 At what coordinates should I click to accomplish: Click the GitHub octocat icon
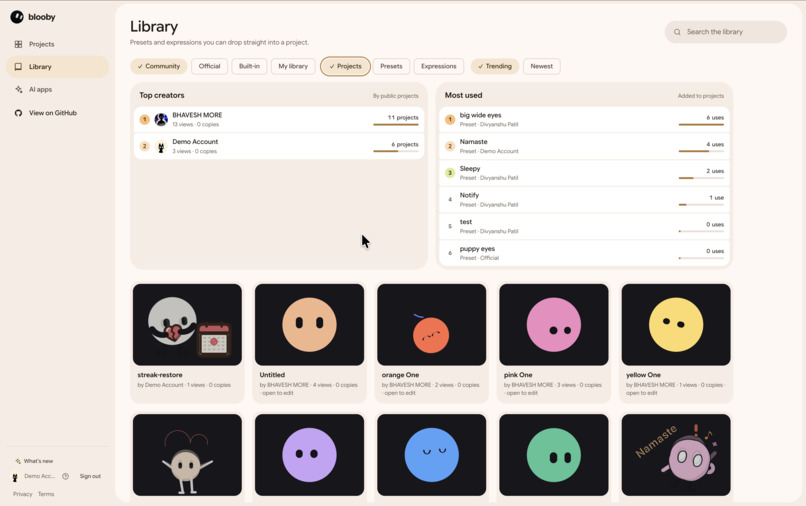(x=19, y=113)
